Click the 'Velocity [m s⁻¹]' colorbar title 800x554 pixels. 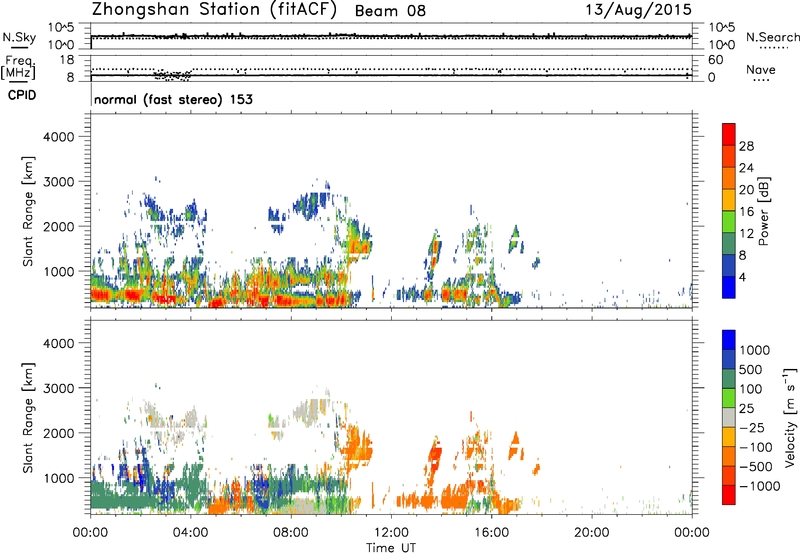[790, 417]
